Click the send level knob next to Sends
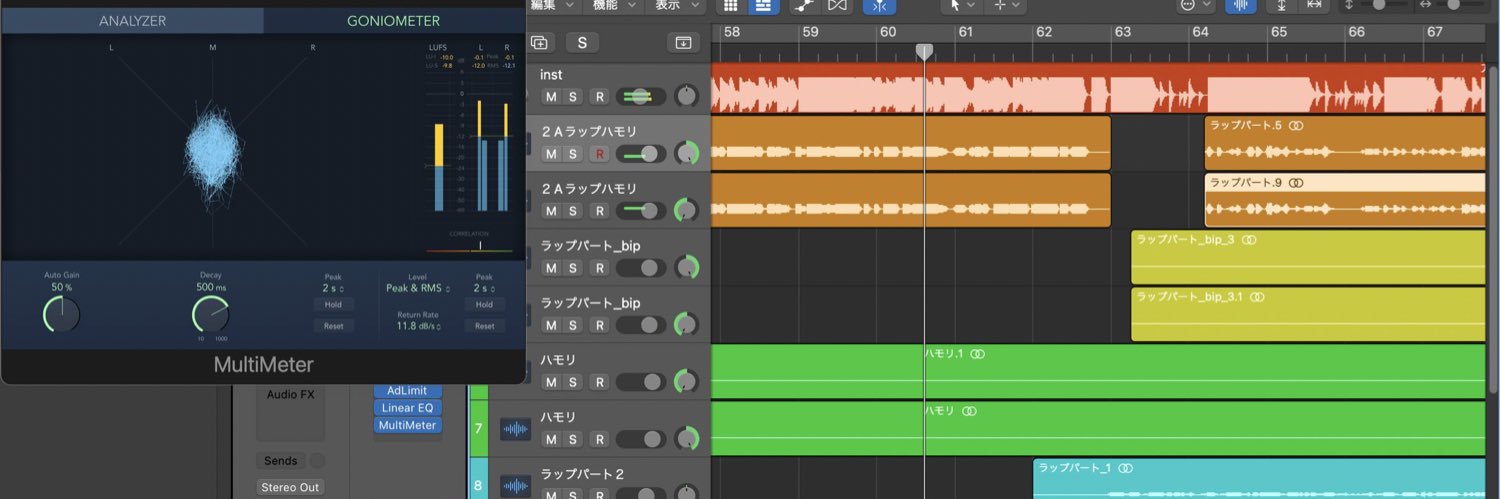1500x499 pixels. pyautogui.click(x=317, y=461)
